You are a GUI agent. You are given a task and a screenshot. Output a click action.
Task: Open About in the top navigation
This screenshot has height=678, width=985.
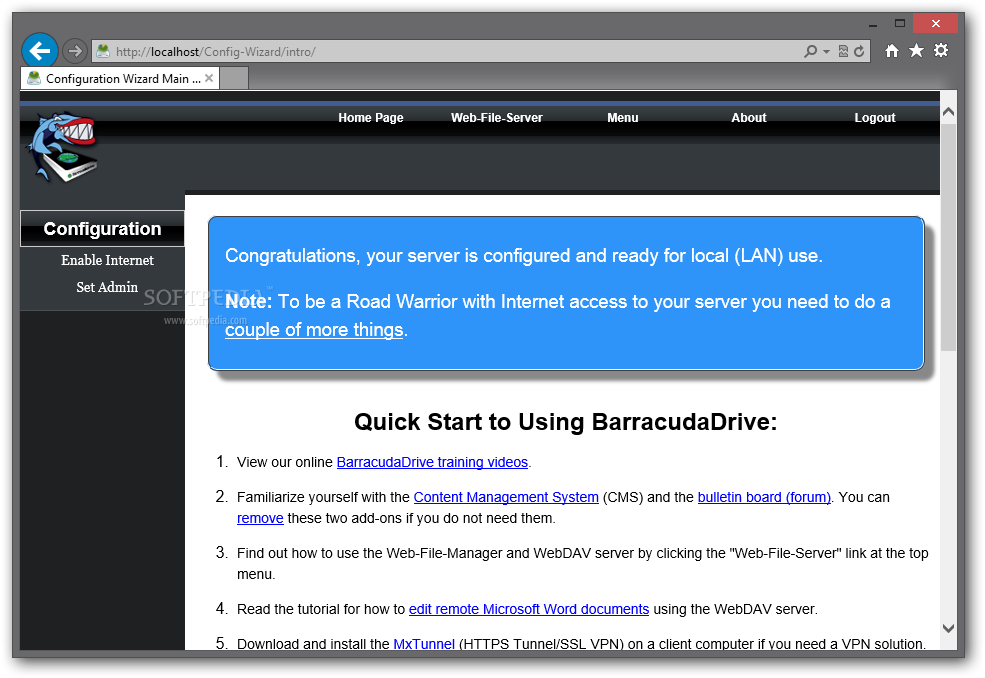click(749, 118)
